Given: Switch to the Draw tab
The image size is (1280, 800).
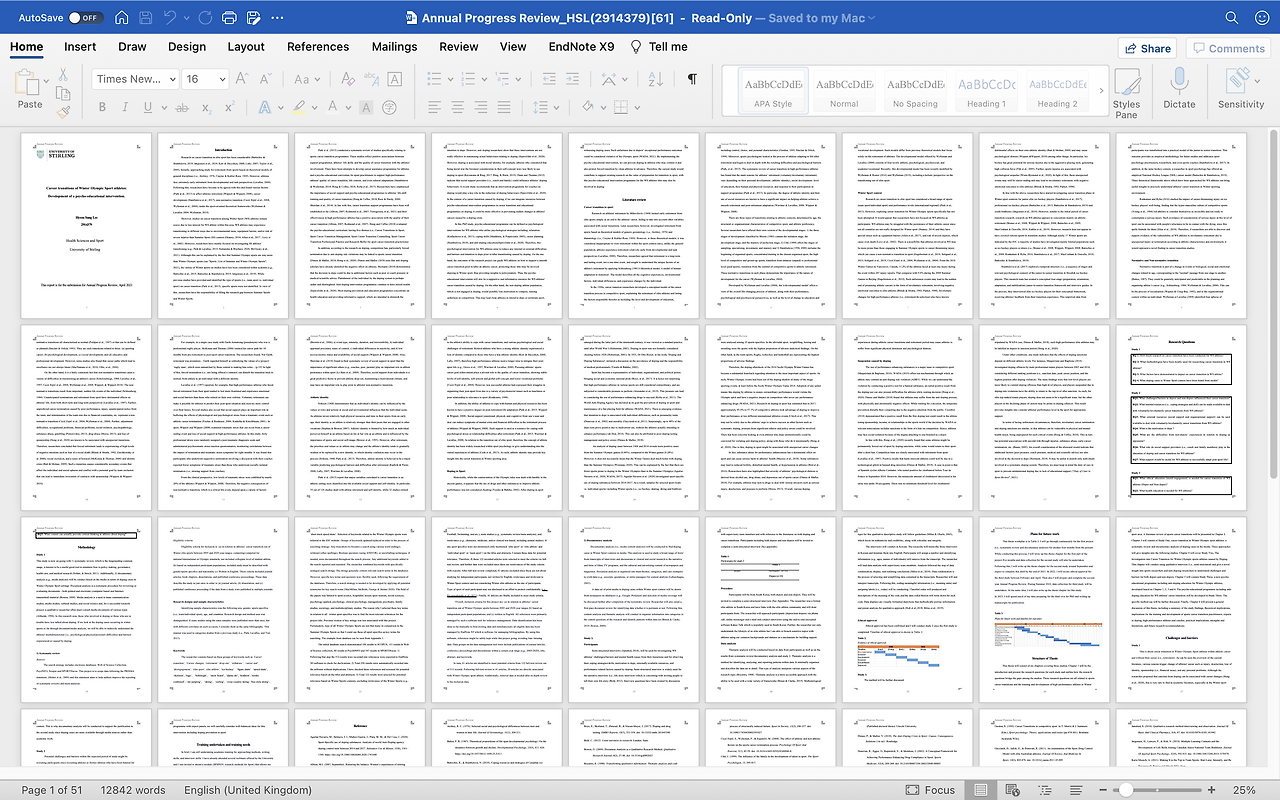Looking at the screenshot, I should tap(132, 46).
